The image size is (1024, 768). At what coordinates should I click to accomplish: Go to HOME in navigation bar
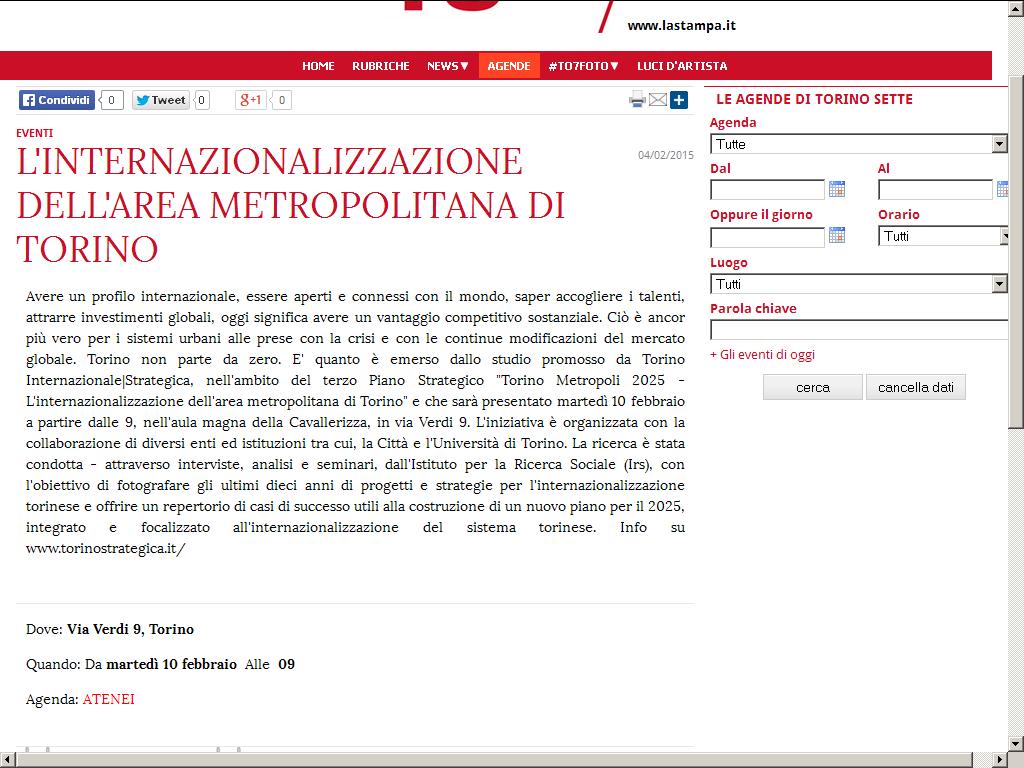(x=318, y=66)
